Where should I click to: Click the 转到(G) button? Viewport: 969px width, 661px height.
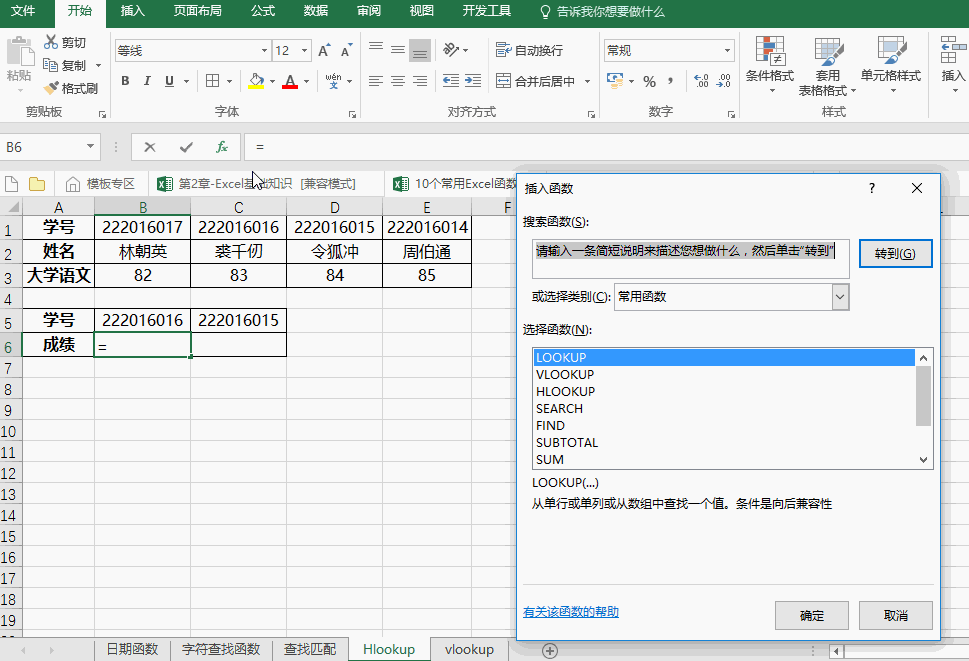click(895, 253)
